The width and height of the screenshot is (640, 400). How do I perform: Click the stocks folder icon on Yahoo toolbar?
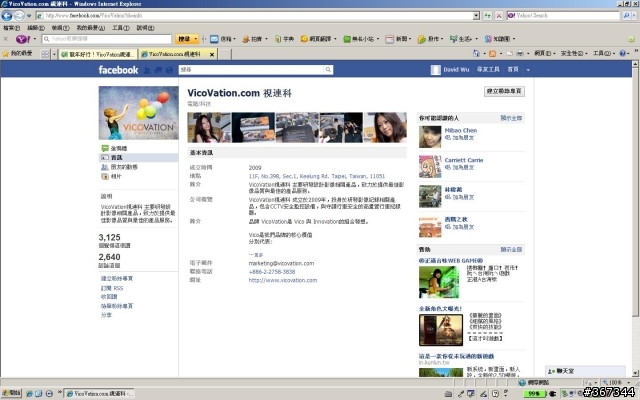[x=422, y=39]
